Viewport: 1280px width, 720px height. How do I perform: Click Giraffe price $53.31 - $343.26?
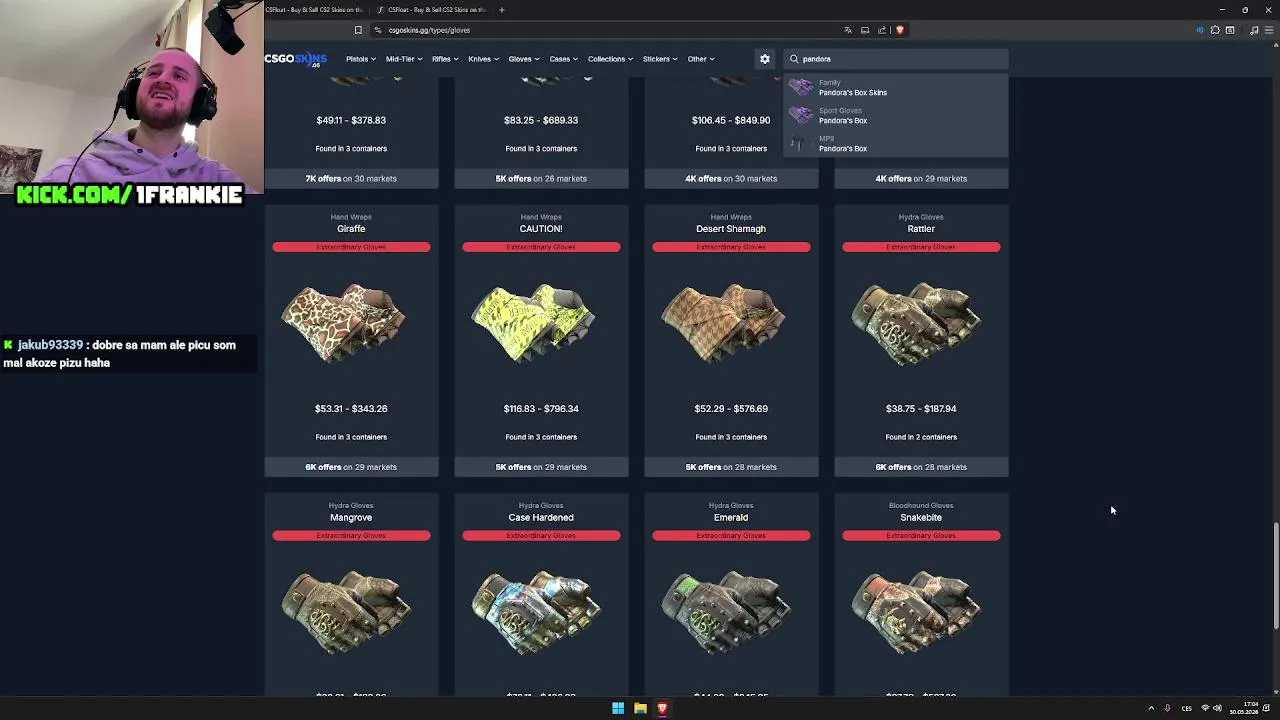coord(351,409)
